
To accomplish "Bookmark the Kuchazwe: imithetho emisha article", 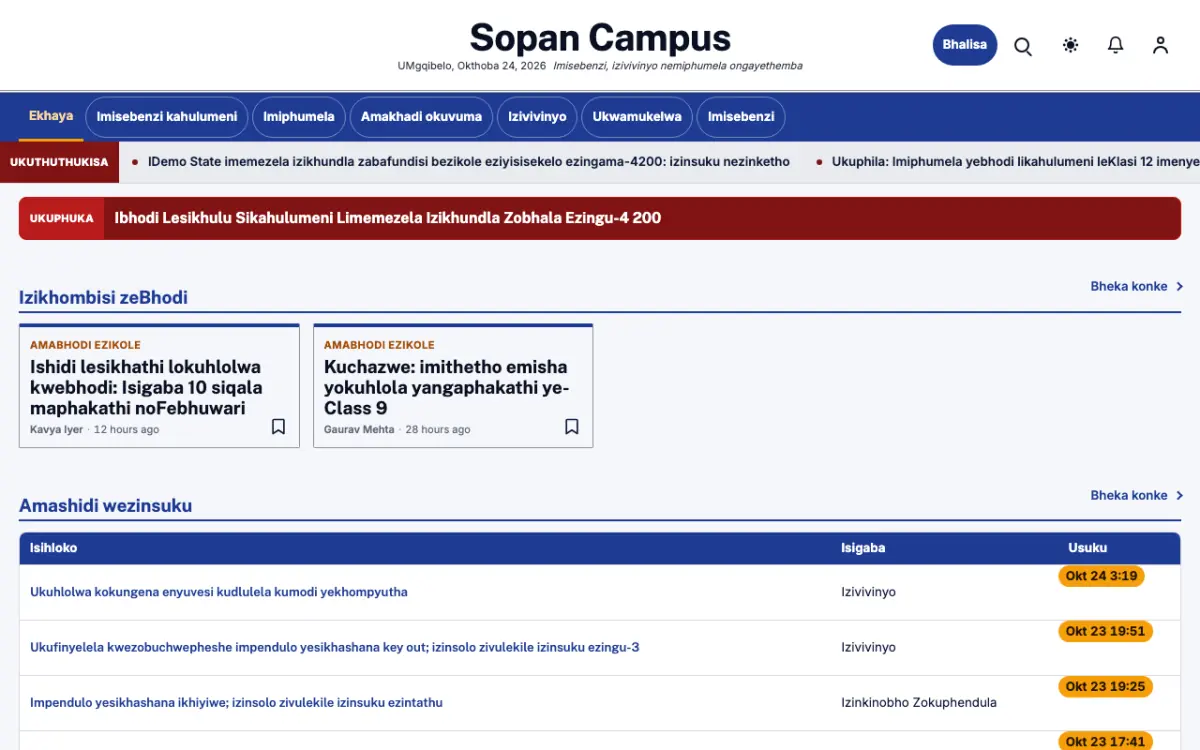I will (572, 427).
